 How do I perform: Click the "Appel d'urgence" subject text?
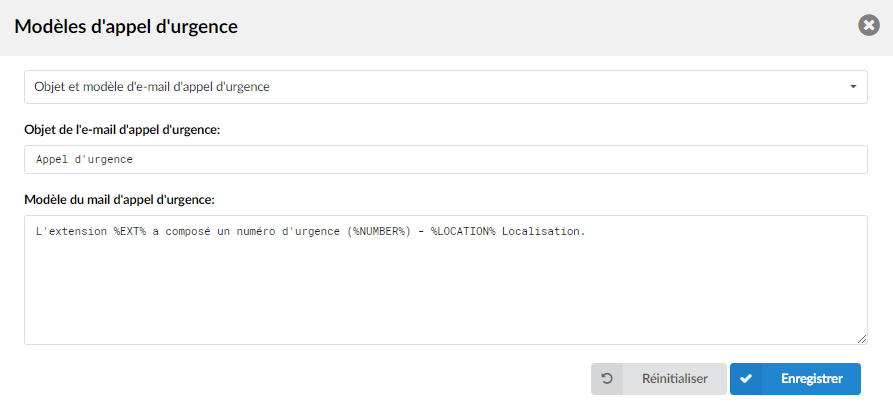click(84, 160)
